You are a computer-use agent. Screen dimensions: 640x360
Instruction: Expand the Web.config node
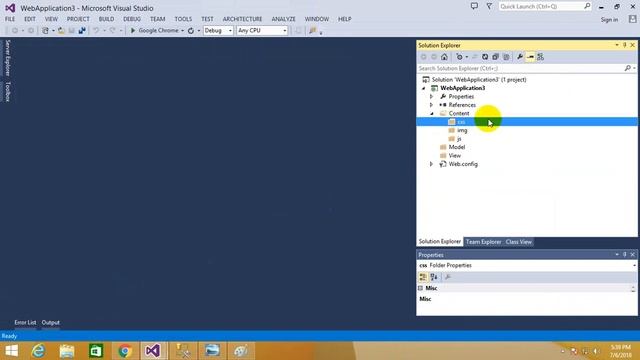tap(431, 164)
